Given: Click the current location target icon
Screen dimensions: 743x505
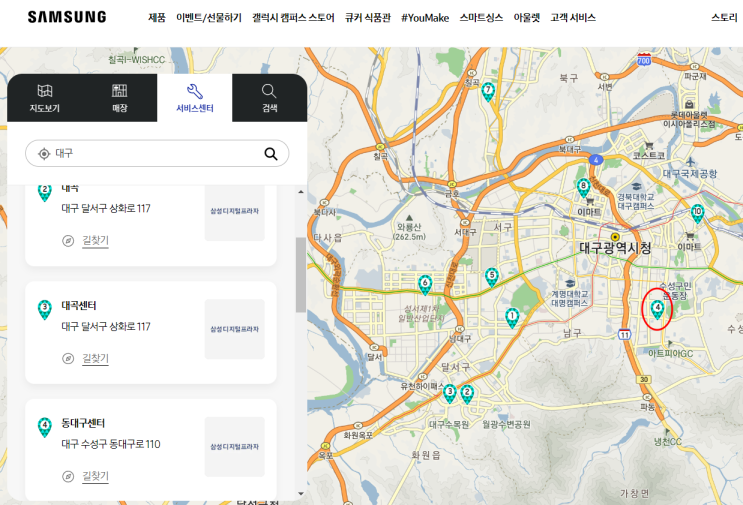Looking at the screenshot, I should [x=44, y=153].
